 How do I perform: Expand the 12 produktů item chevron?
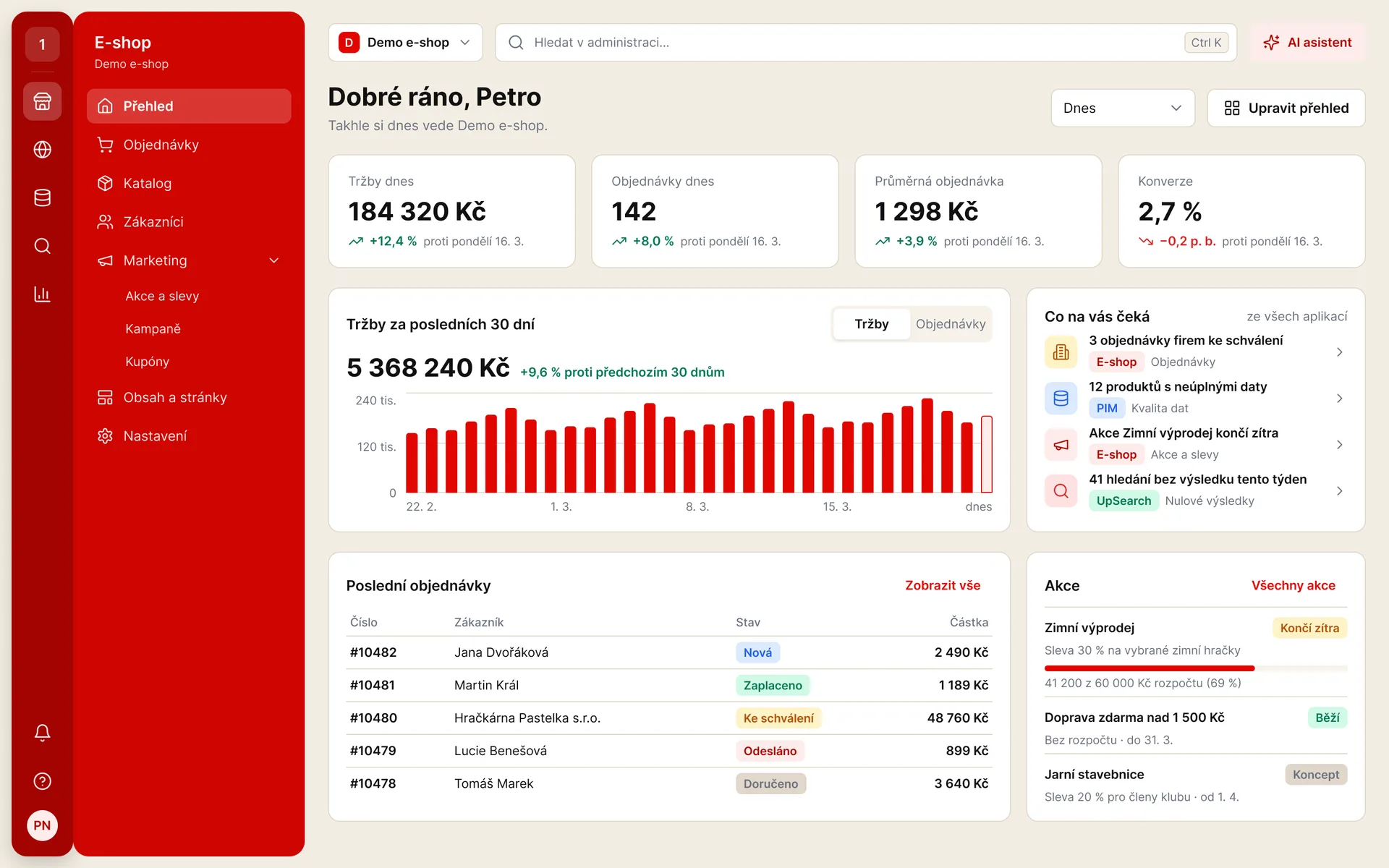[x=1339, y=399]
